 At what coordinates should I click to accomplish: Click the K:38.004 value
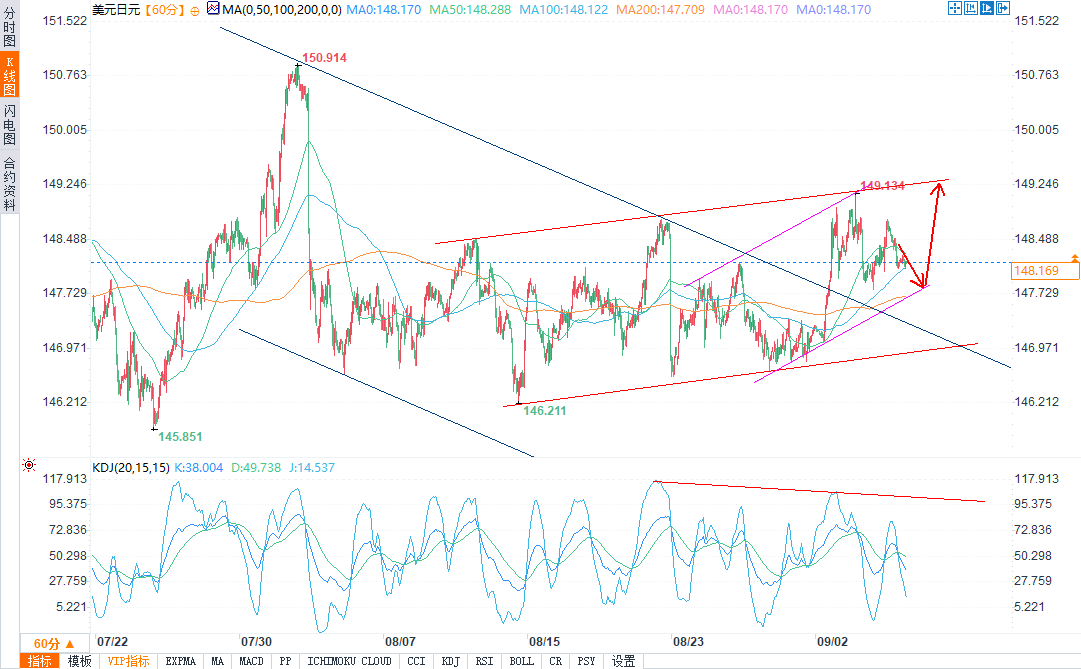(x=199, y=468)
